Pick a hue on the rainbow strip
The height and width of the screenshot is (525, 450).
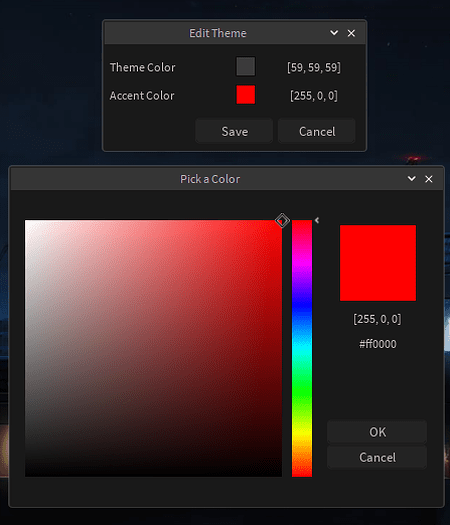(302, 348)
